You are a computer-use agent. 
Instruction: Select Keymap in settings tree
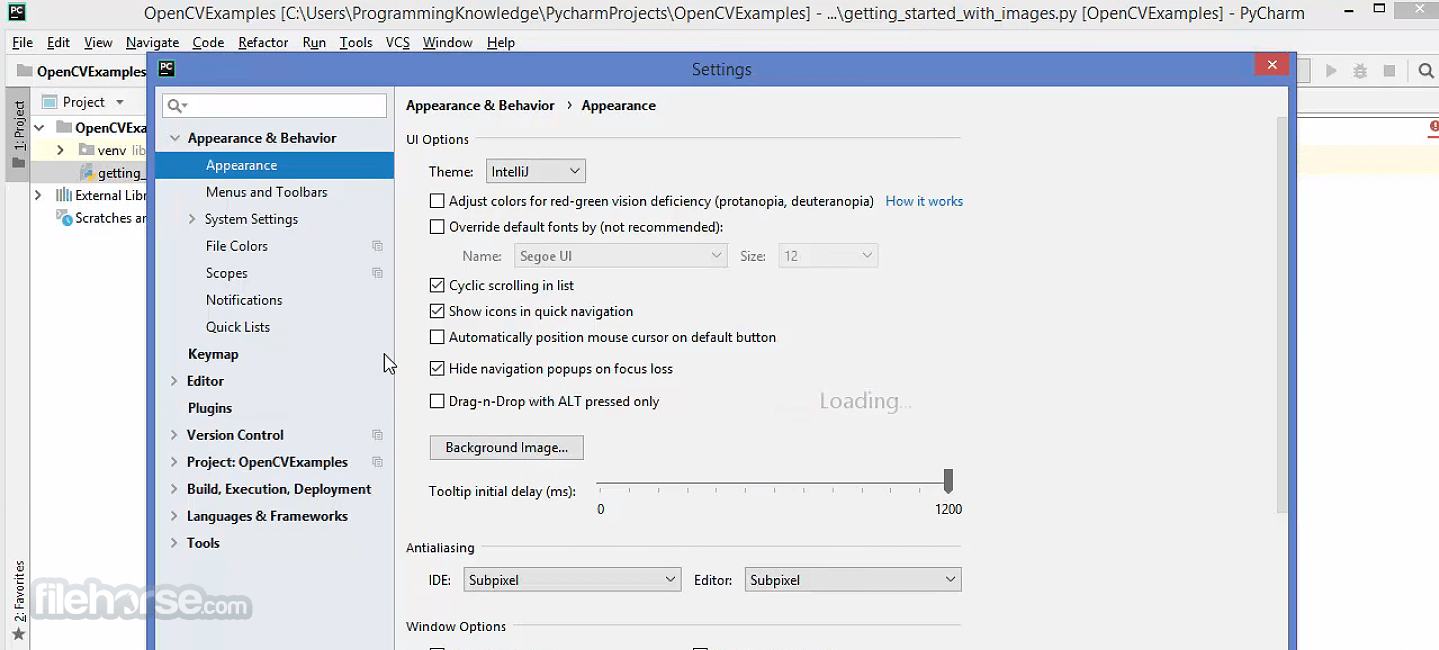coord(213,354)
